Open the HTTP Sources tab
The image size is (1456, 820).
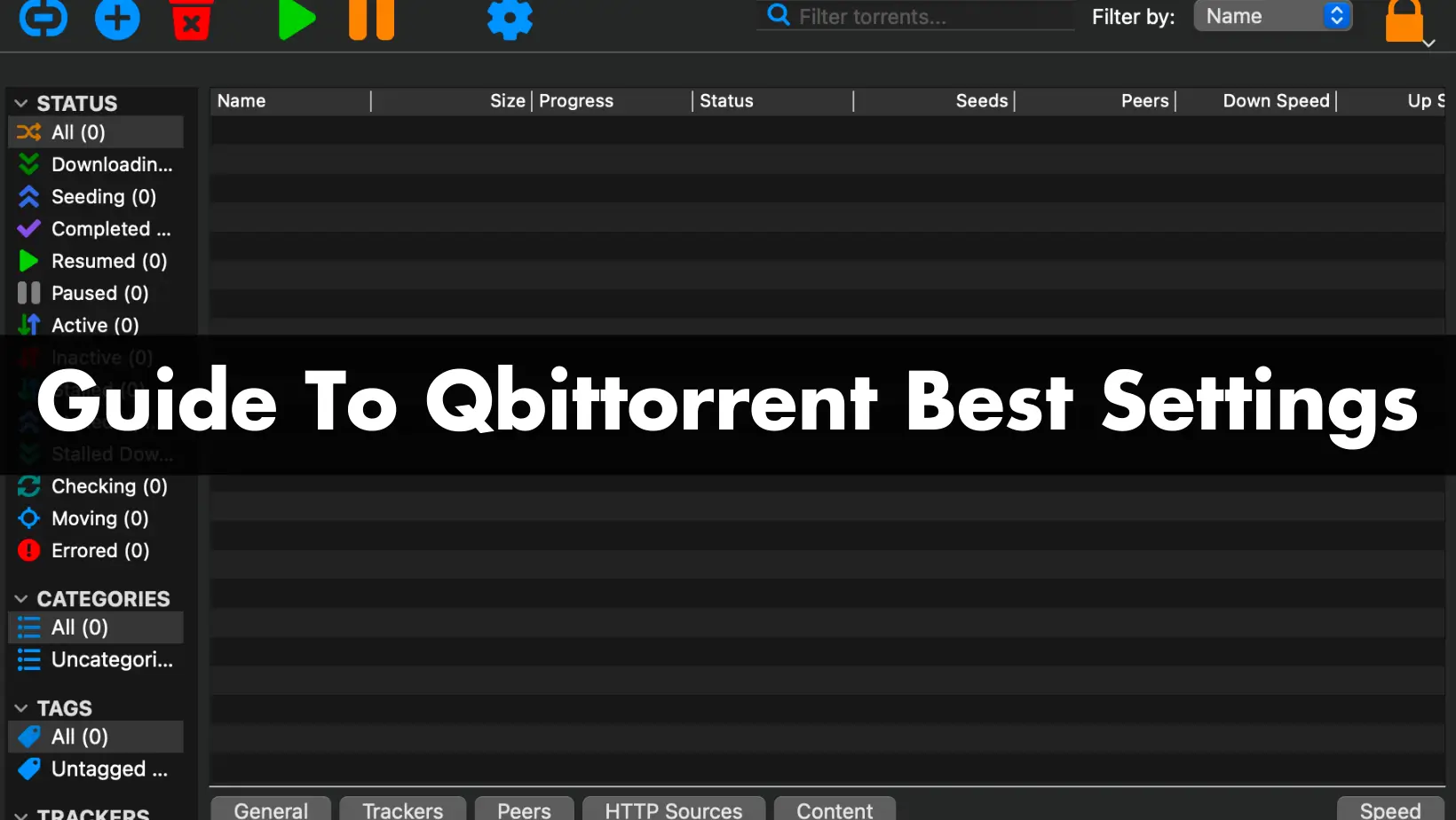[x=673, y=809]
